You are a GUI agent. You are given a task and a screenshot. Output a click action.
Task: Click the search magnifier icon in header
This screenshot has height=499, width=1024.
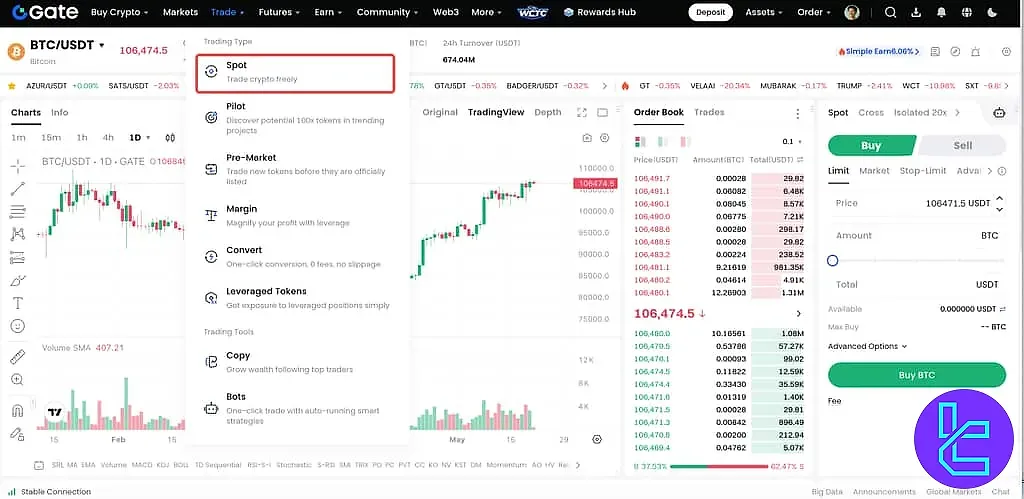tap(891, 13)
